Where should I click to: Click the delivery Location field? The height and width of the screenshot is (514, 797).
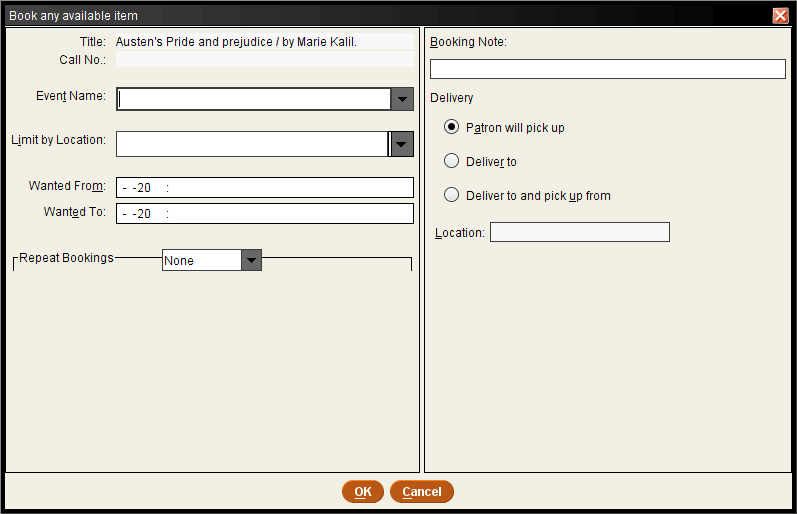[580, 232]
